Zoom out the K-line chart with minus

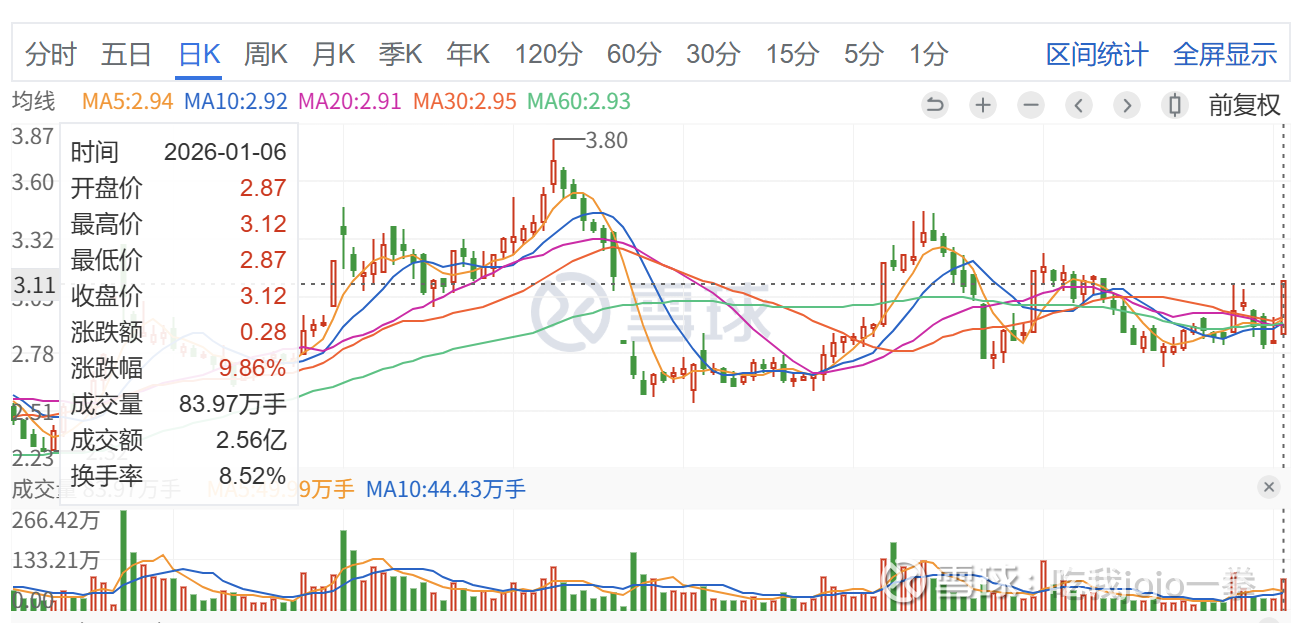coord(1031,104)
